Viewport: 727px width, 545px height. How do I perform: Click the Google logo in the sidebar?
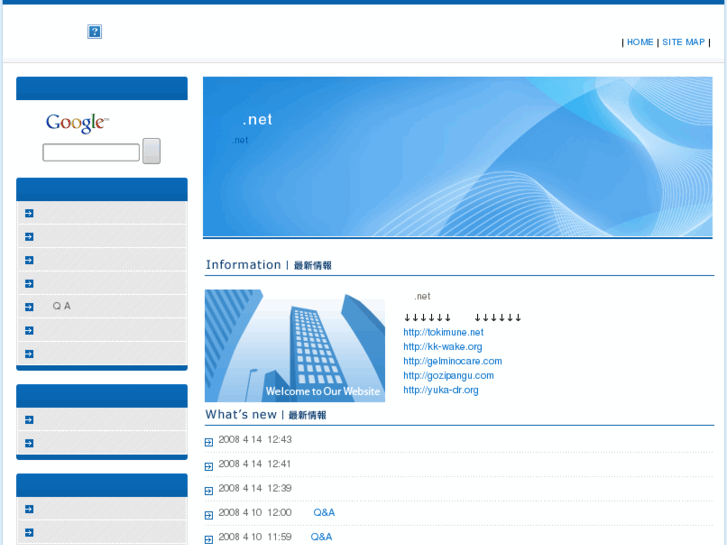pyautogui.click(x=77, y=123)
